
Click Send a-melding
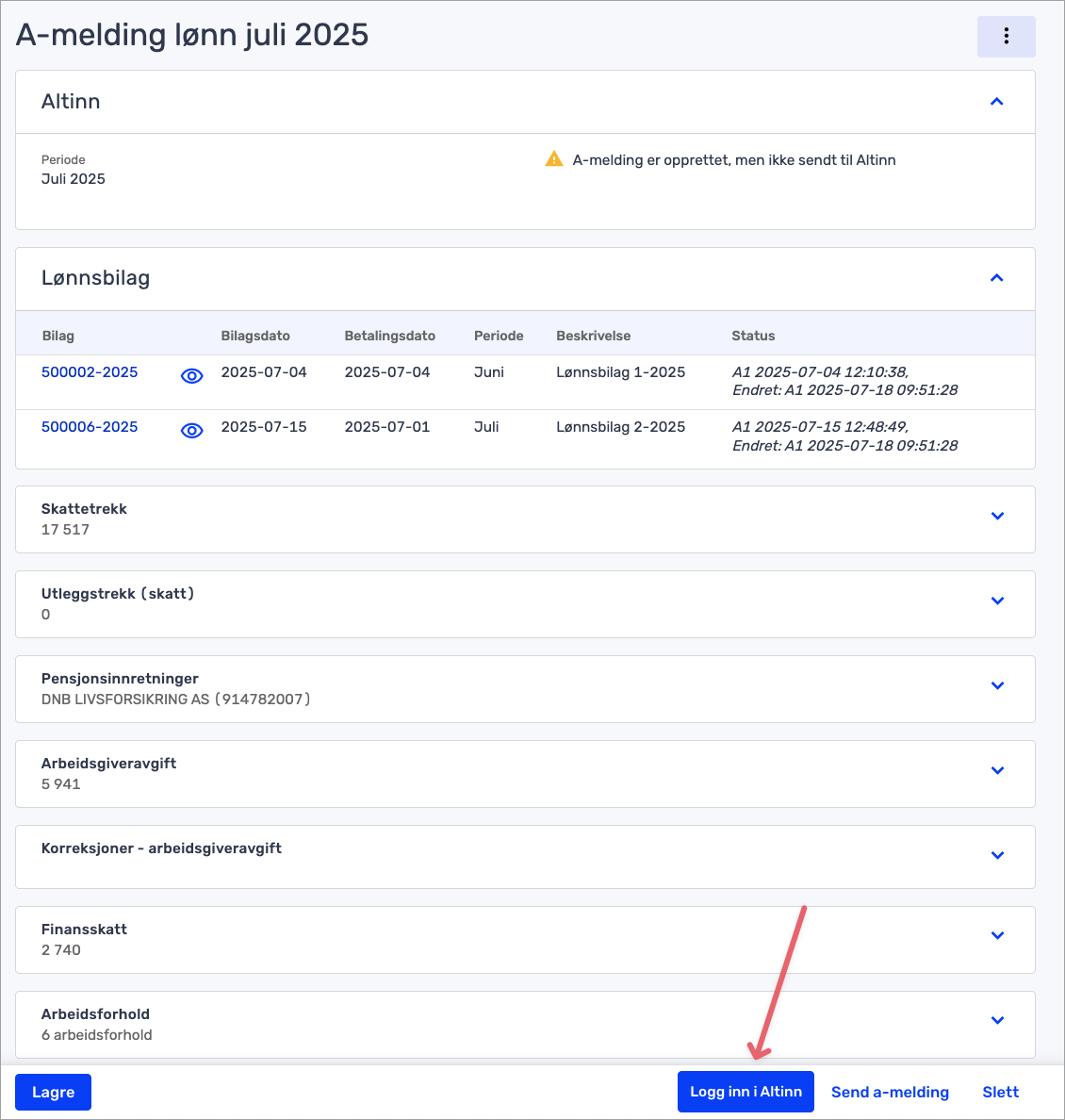pyautogui.click(x=890, y=1092)
